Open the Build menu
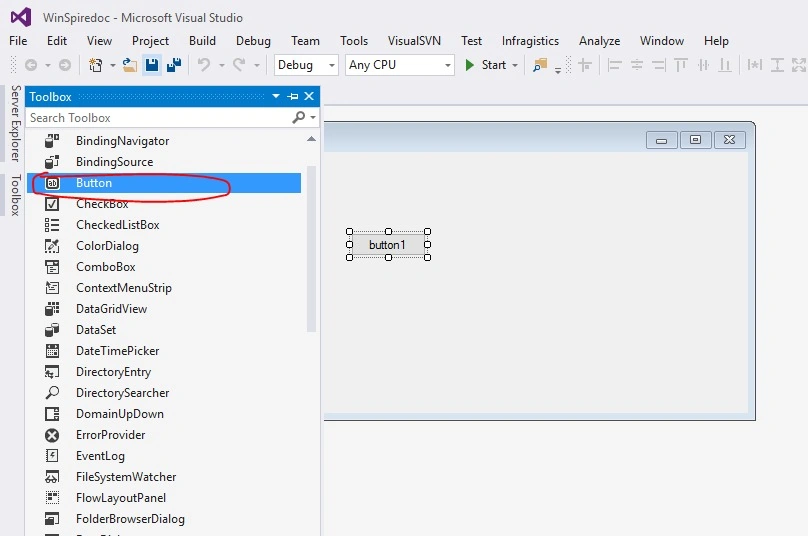This screenshot has height=536, width=808. (202, 41)
